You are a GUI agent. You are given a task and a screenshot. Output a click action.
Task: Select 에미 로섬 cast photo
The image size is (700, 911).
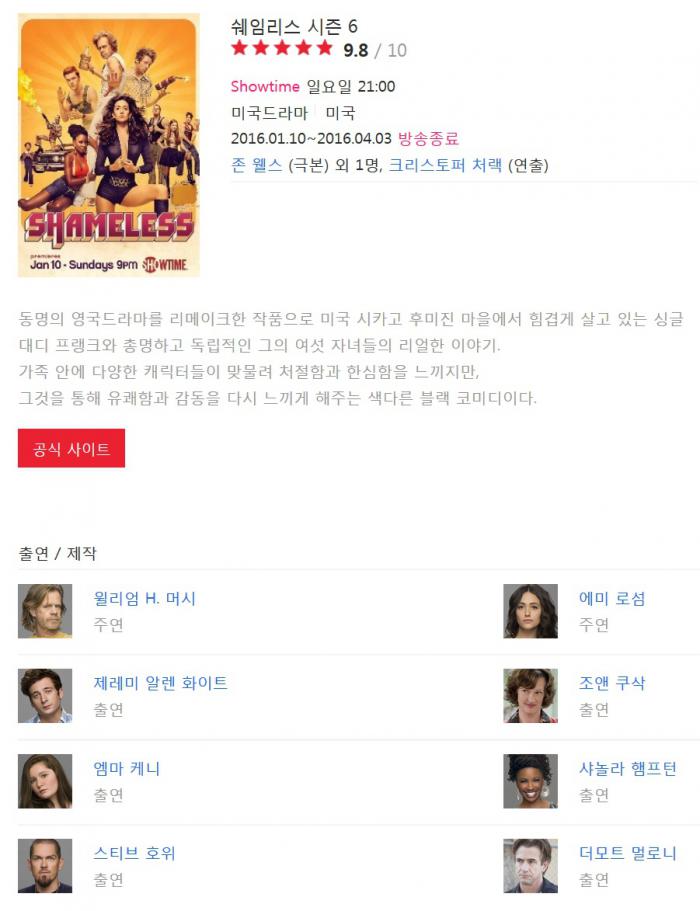[x=530, y=611]
